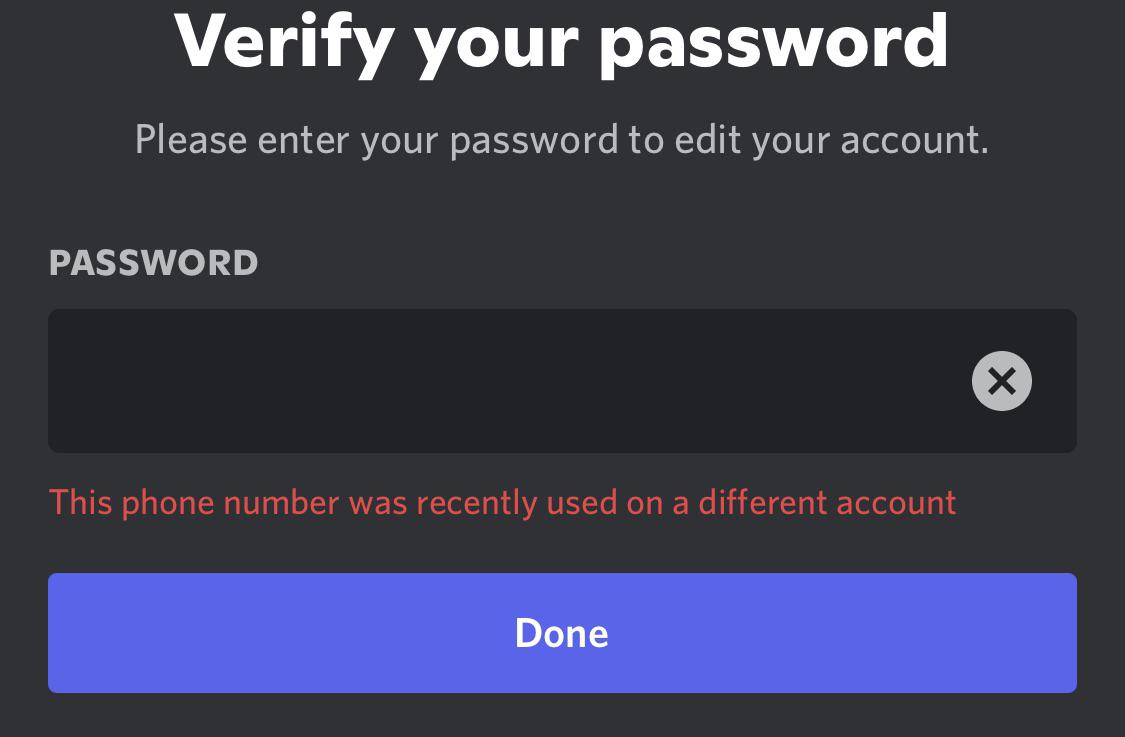Select the instruction text about editing your account
Viewport: 1125px width, 737px height.
(561, 139)
